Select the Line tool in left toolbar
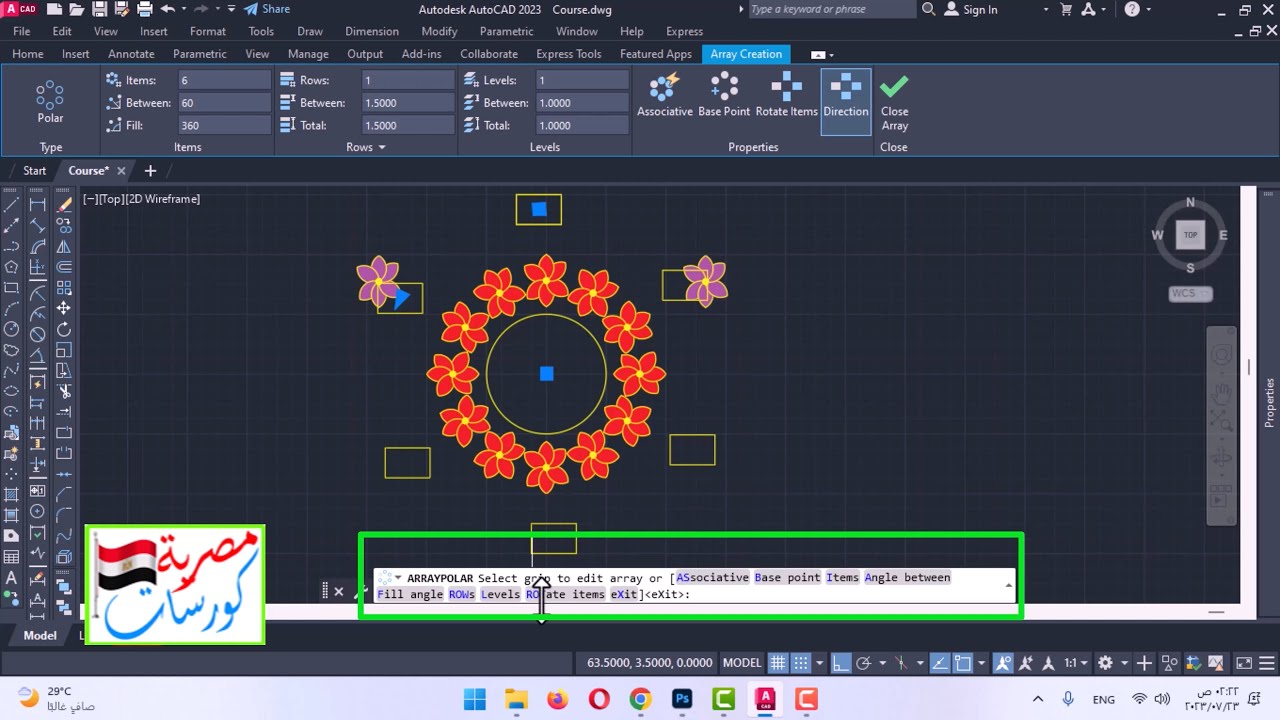 coord(12,205)
